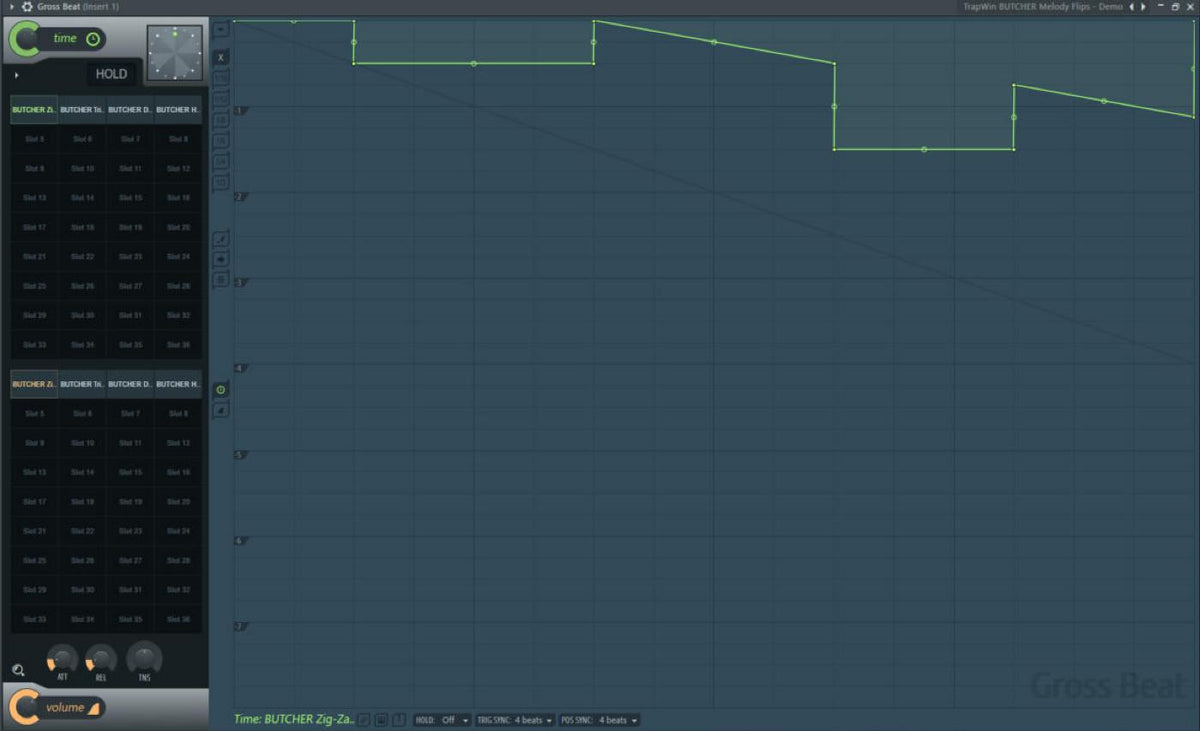The height and width of the screenshot is (731, 1200).
Task: Choose Slot 5 in the time slot bank
Action: pos(34,139)
